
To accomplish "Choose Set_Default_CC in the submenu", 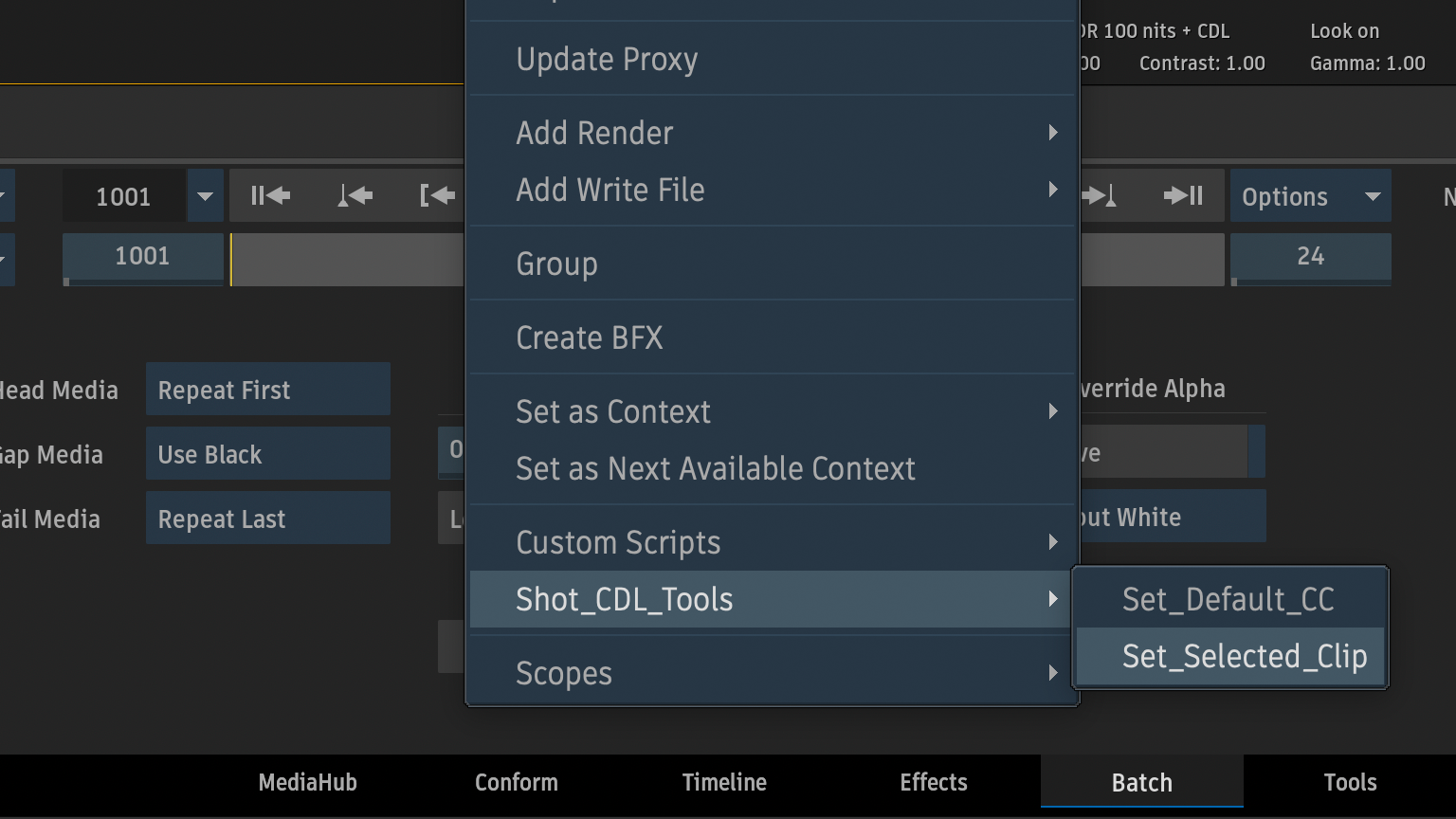I will (1228, 599).
